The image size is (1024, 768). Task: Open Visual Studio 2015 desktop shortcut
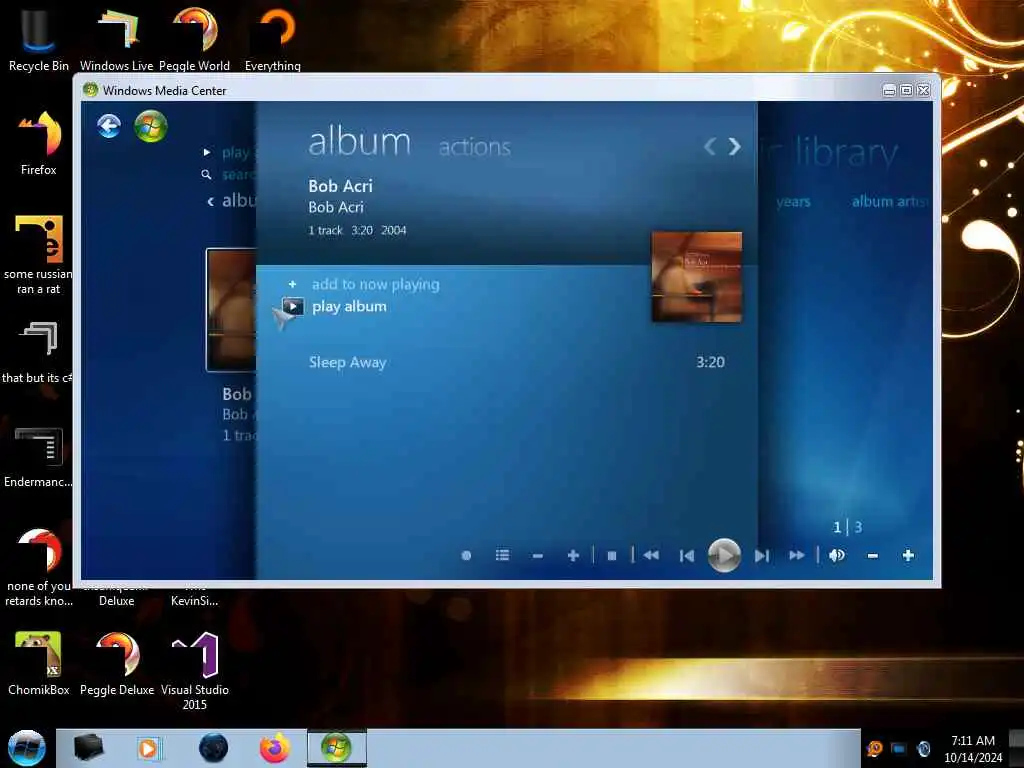[195, 670]
